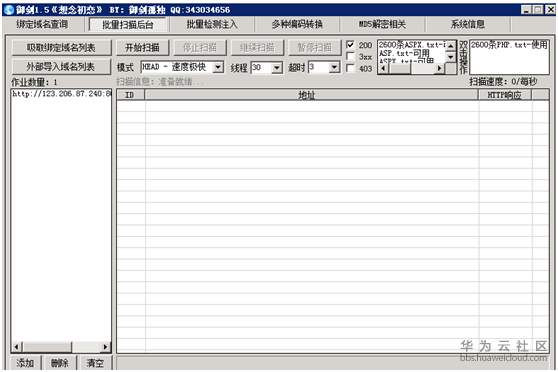Click dictionary list scroll down arrow
Image resolution: width=558 pixels, height=372 pixels.
point(451,57)
